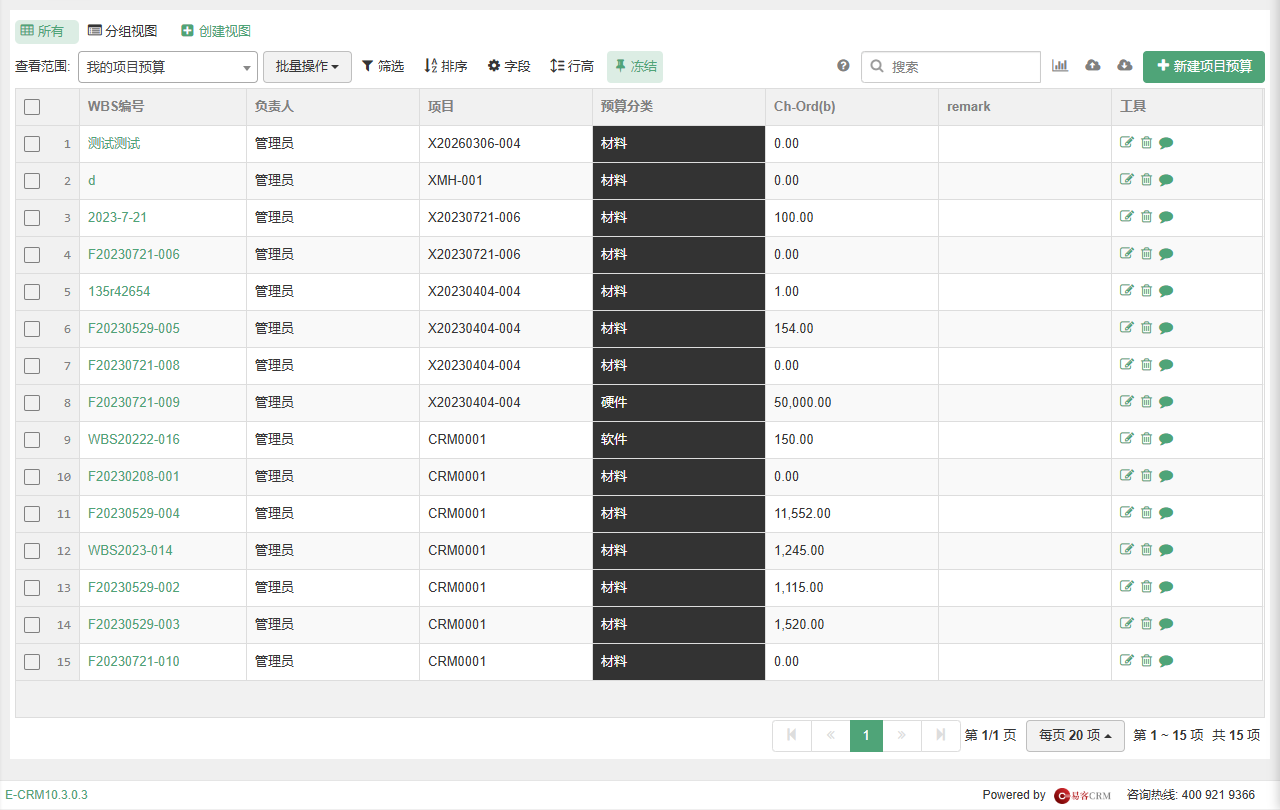This screenshot has width=1280, height=810.
Task: Open the chart statistics icon
Action: coord(1060,66)
